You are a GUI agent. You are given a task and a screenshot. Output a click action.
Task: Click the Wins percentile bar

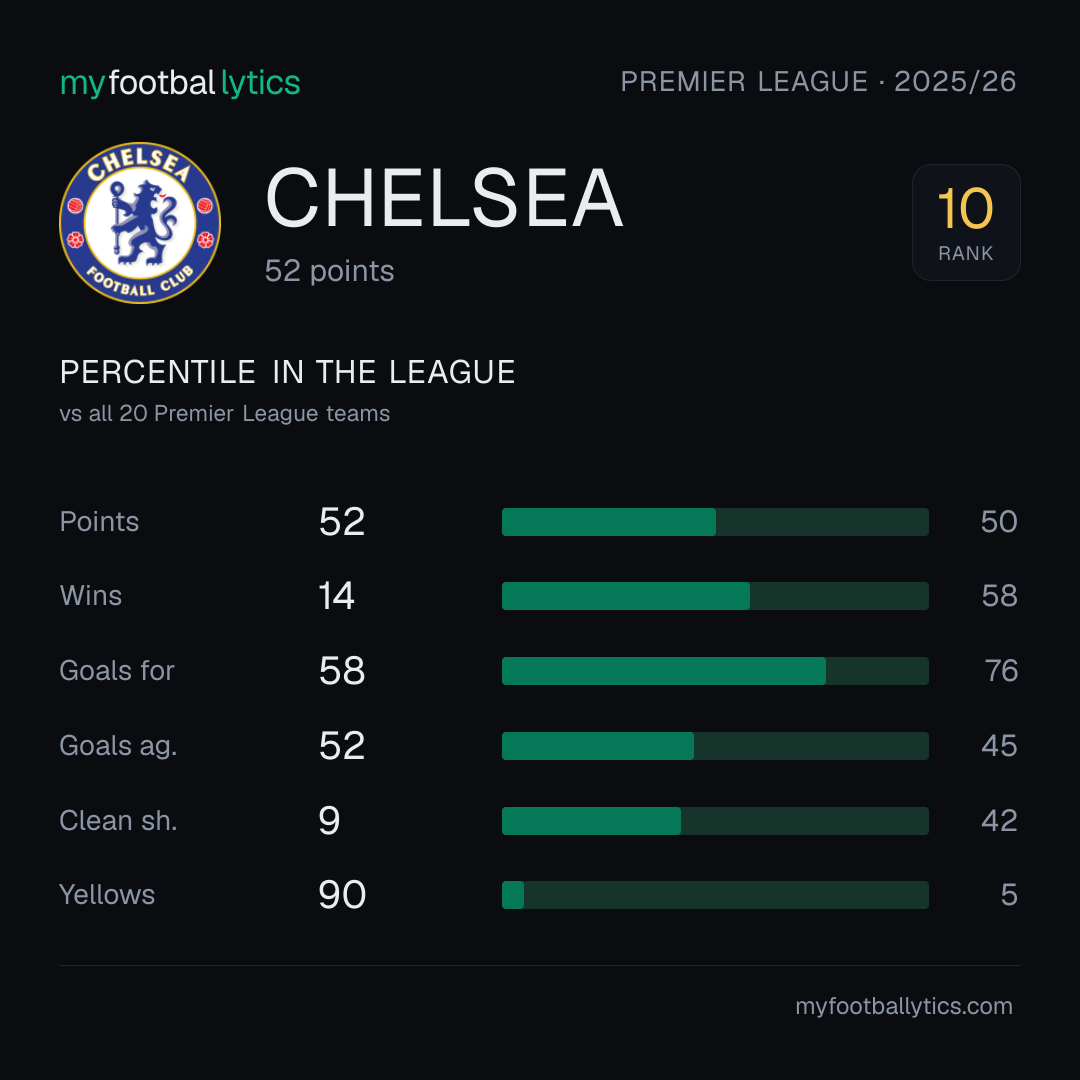point(715,596)
